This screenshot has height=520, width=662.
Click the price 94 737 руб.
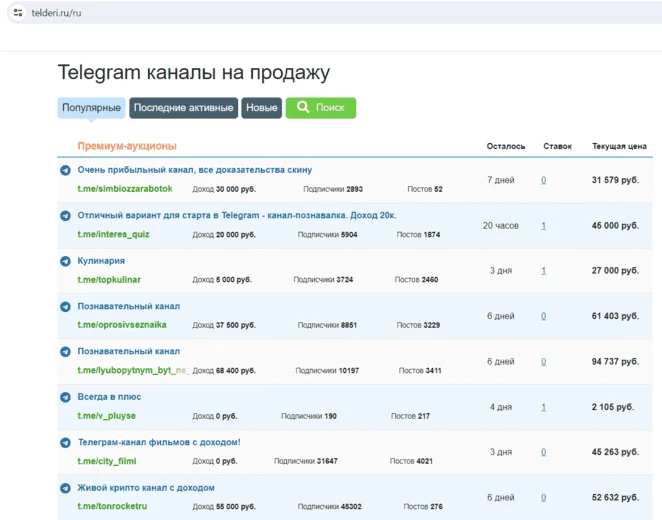[x=615, y=362]
